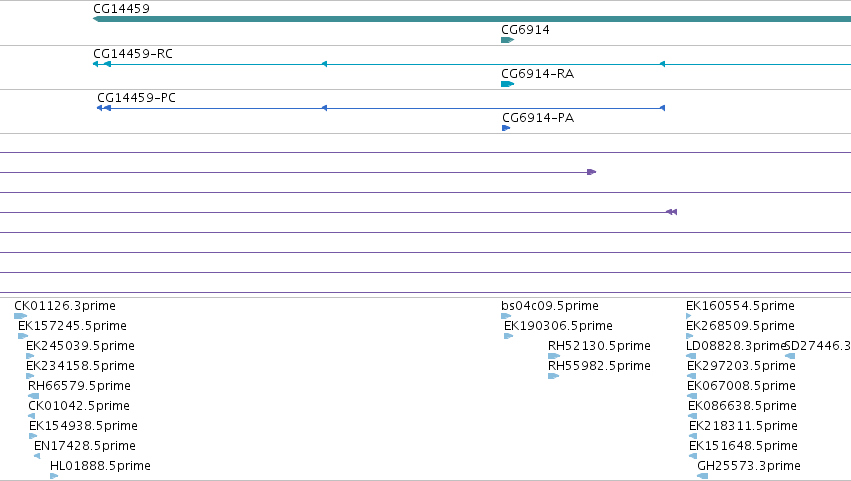
Task: Click the EK154938.5prime EST arrow glyph
Action: point(33,436)
